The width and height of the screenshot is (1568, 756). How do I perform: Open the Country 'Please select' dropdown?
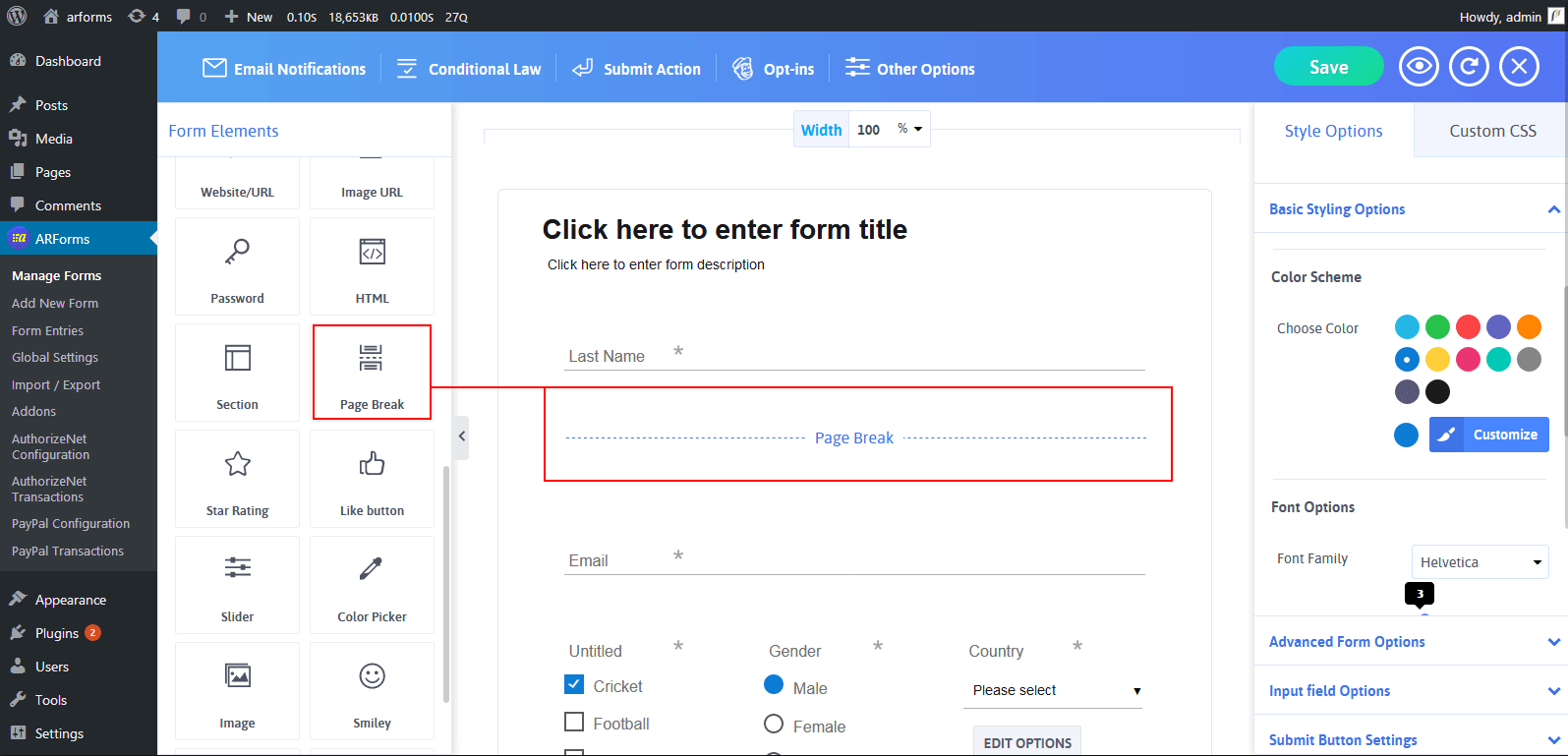[x=1055, y=690]
